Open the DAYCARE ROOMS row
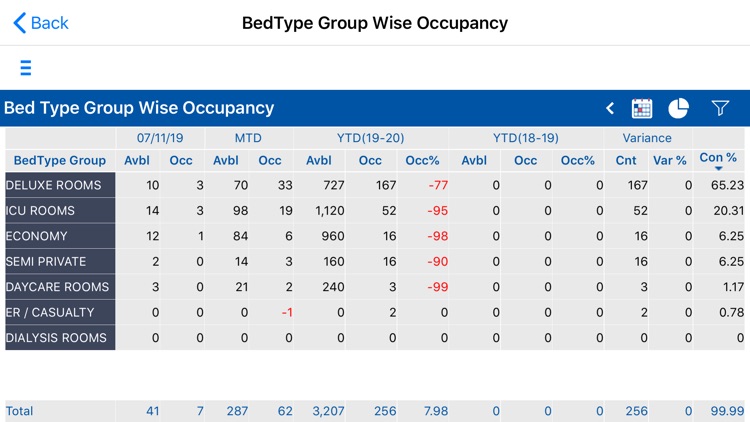750x422 pixels. [60, 287]
